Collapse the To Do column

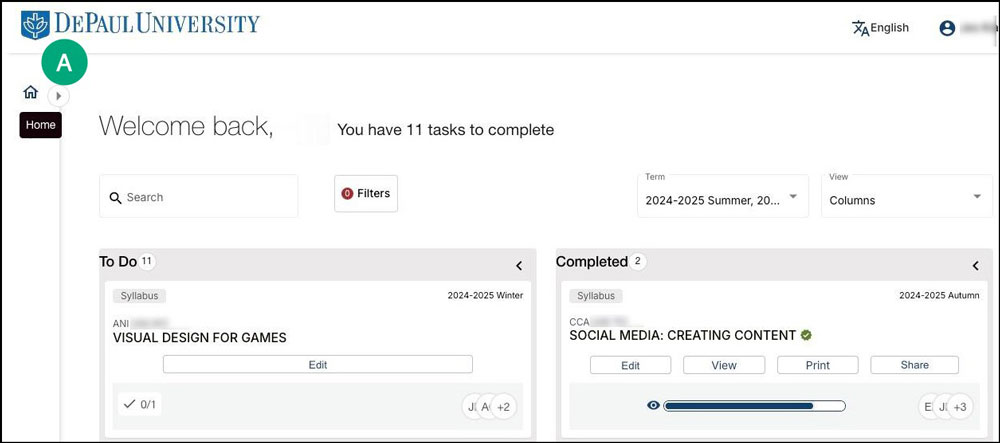518,266
